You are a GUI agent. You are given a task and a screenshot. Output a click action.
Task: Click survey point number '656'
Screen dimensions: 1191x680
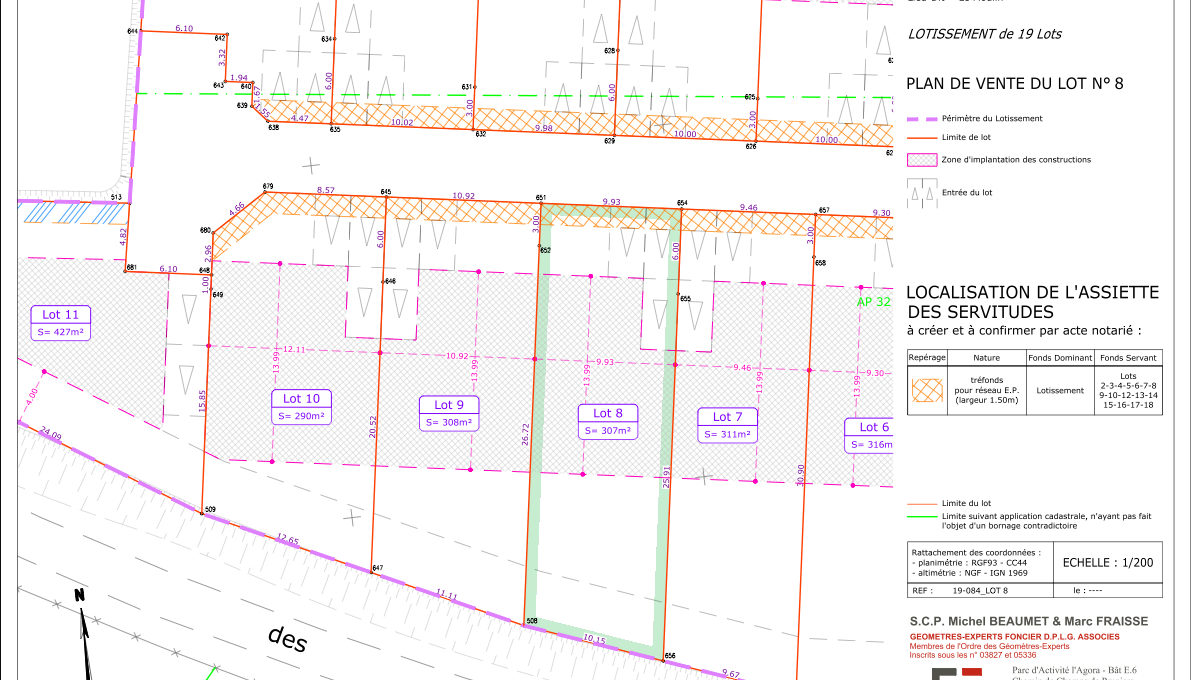(x=670, y=656)
